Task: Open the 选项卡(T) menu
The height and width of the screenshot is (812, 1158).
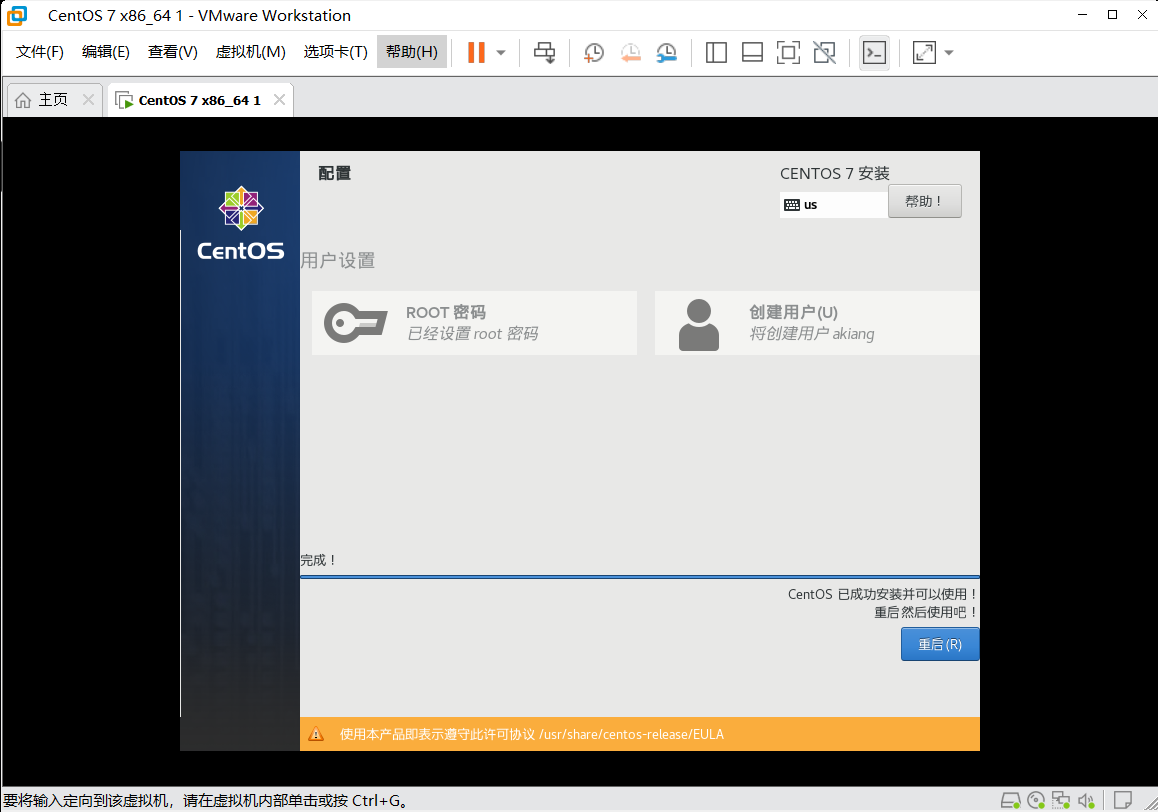Action: pos(335,52)
